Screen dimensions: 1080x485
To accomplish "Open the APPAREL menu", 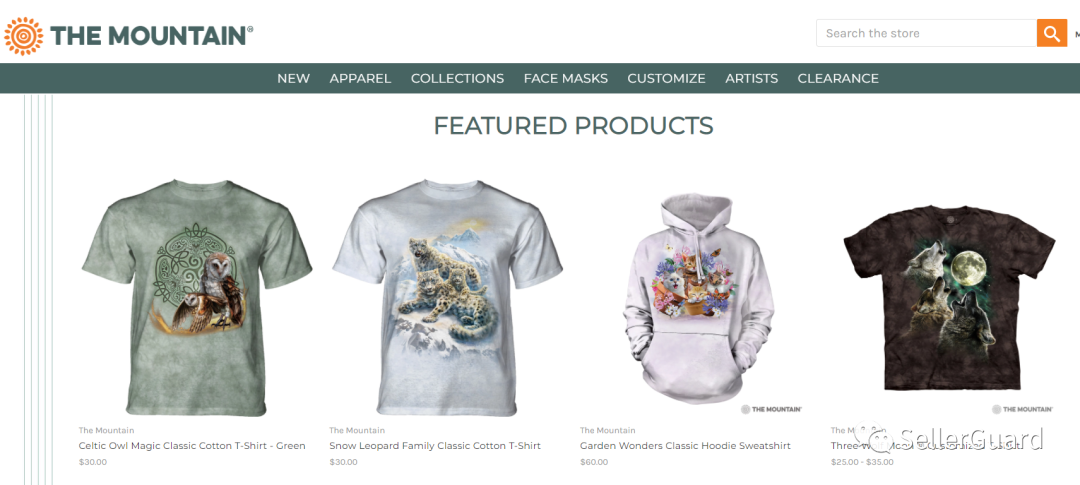I will pos(360,79).
